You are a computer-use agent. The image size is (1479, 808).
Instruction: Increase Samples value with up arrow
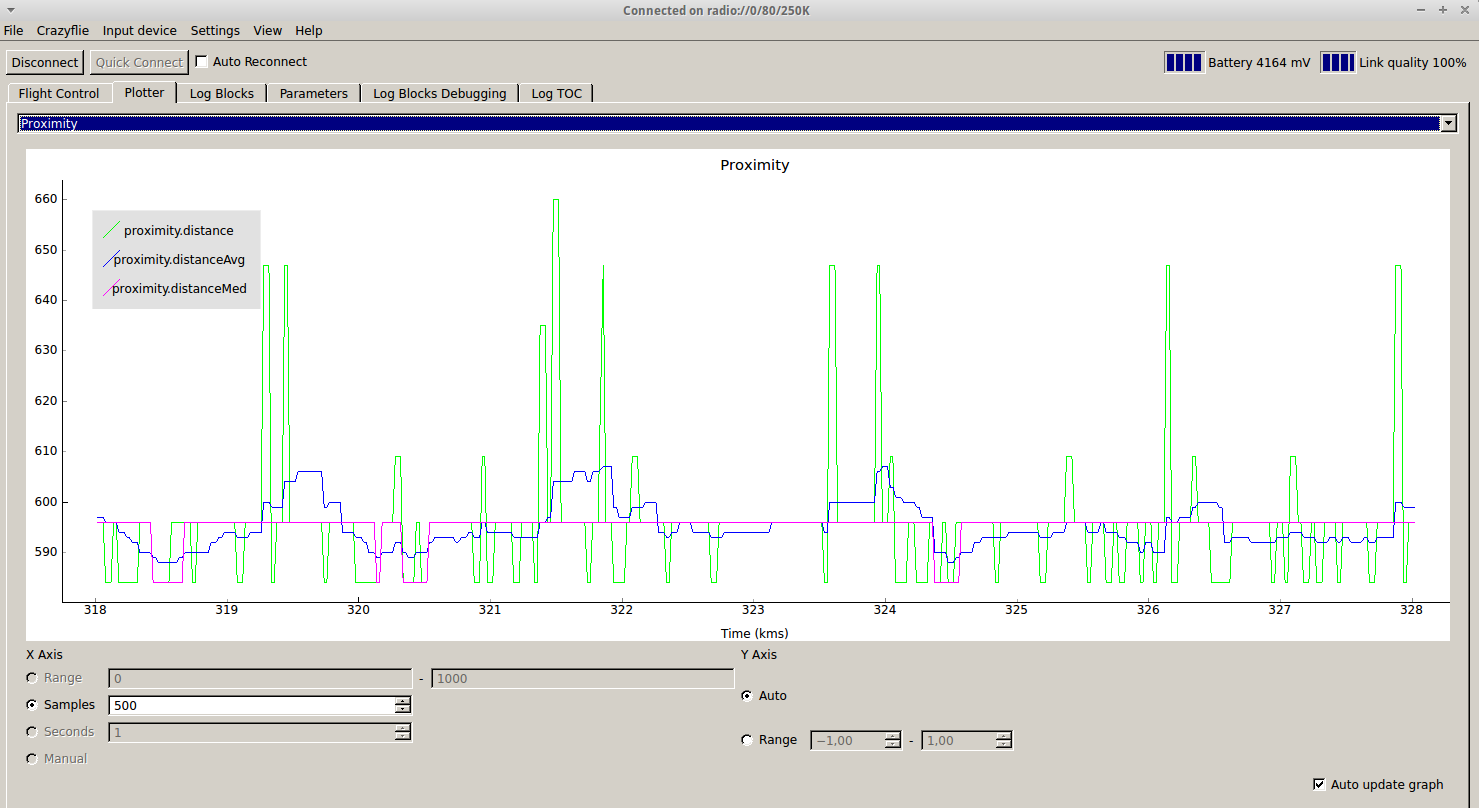pos(402,700)
